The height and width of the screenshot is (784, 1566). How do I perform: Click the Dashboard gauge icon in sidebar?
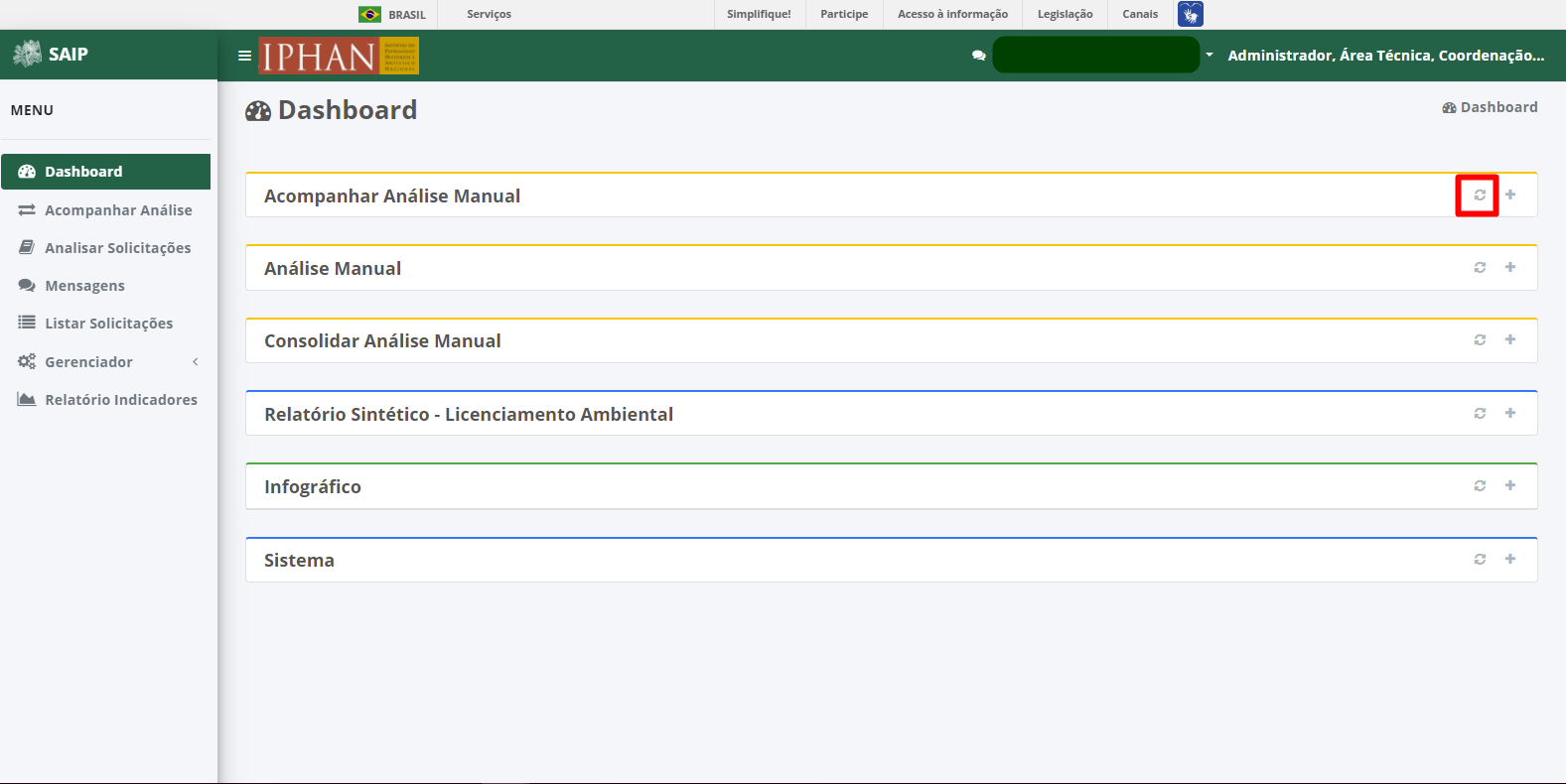[27, 172]
